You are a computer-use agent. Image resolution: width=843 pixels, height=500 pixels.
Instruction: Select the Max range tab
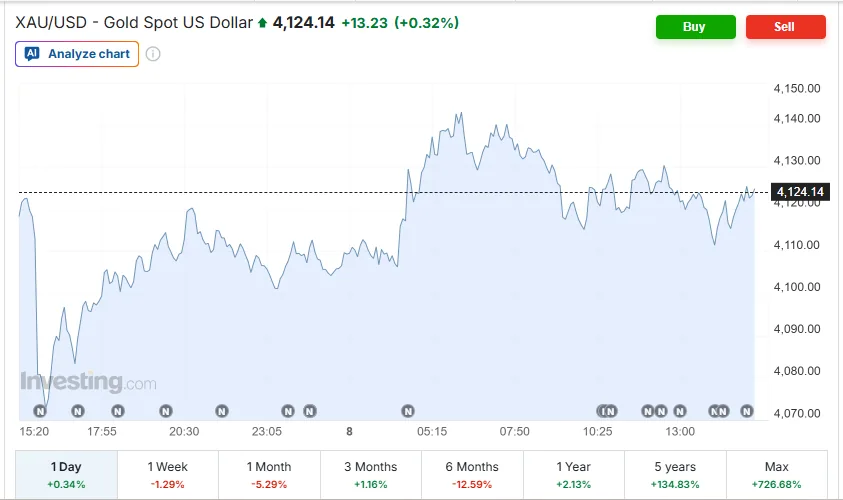(777, 475)
